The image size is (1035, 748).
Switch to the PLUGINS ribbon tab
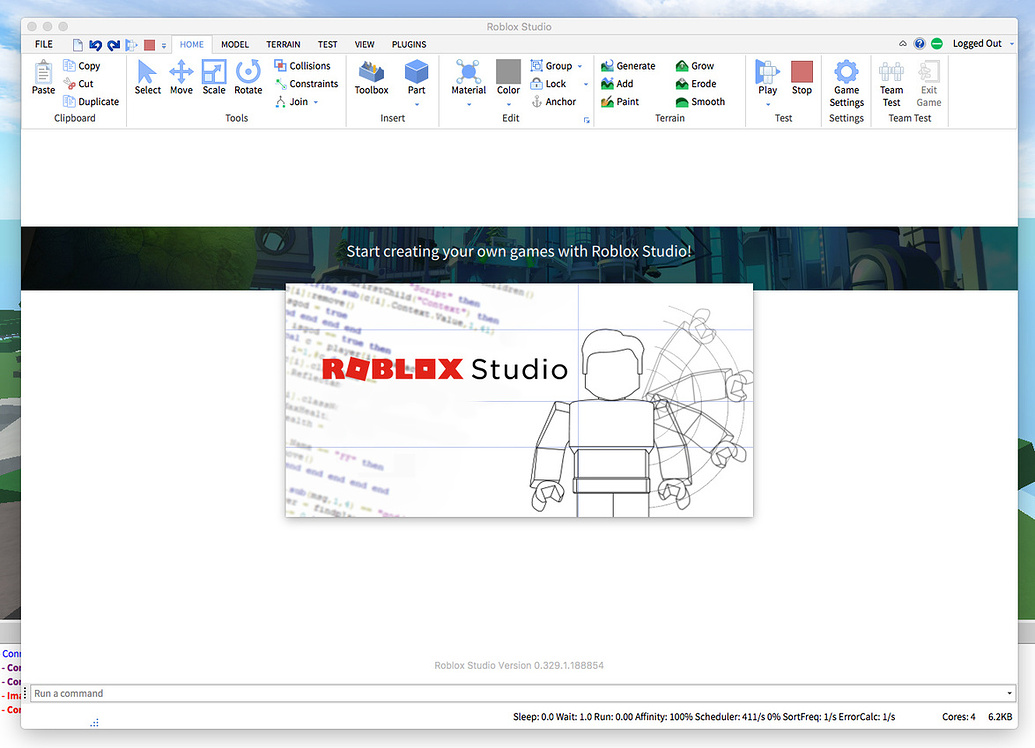pyautogui.click(x=409, y=44)
